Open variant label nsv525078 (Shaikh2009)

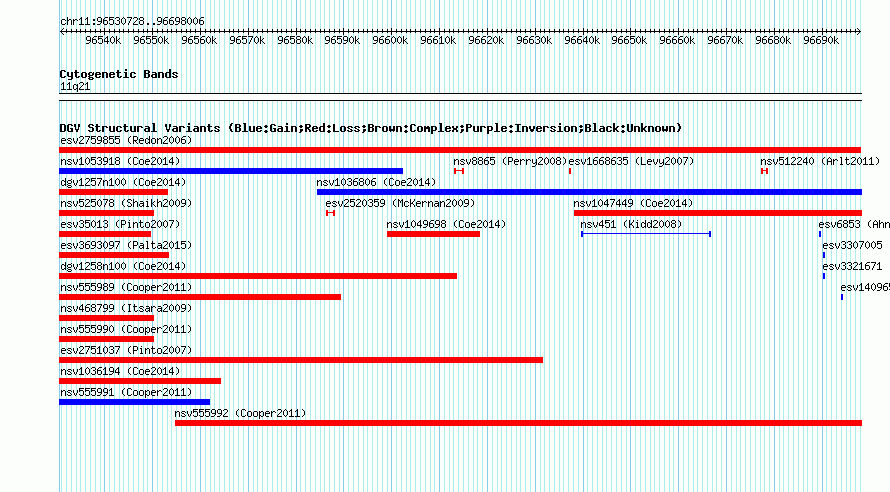126,203
